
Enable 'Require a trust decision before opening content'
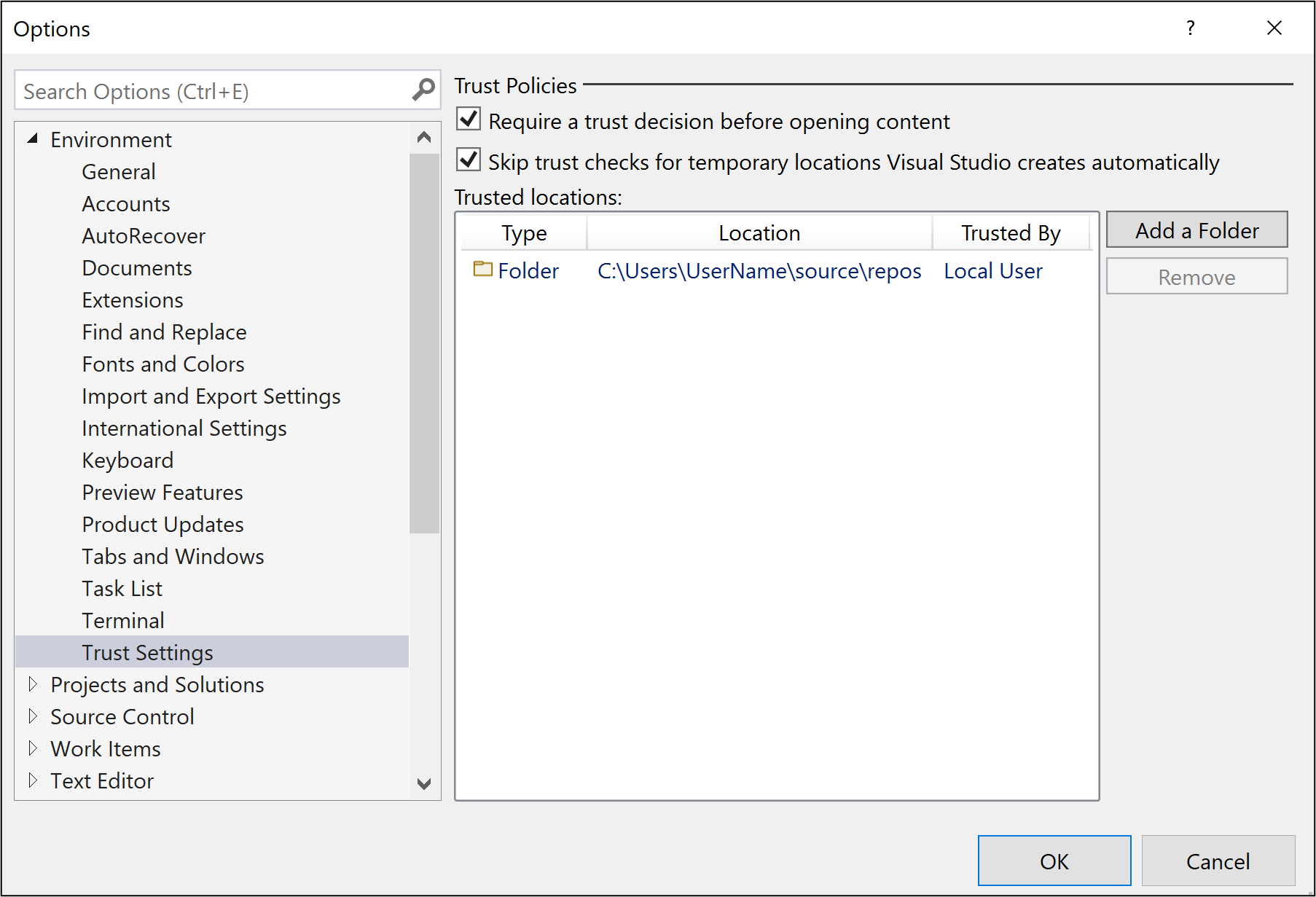tap(469, 119)
